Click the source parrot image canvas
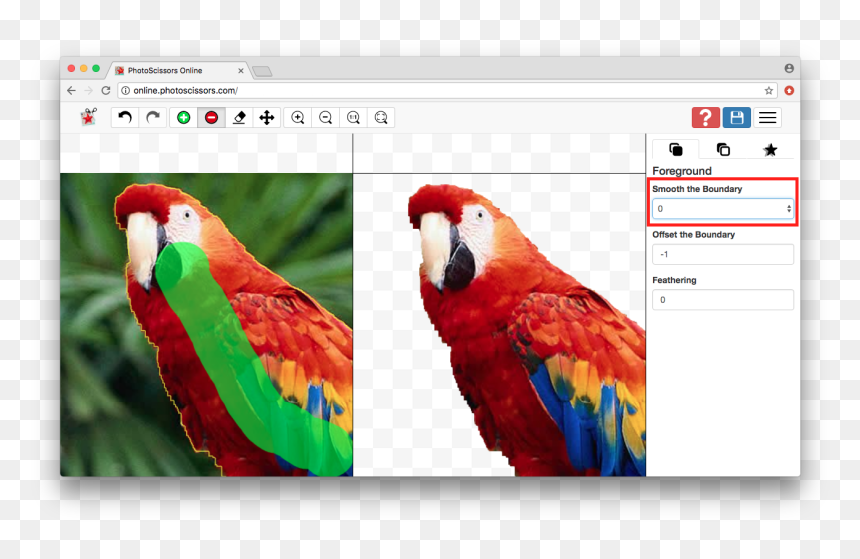Viewport: 860px width, 559px height. pyautogui.click(x=206, y=325)
